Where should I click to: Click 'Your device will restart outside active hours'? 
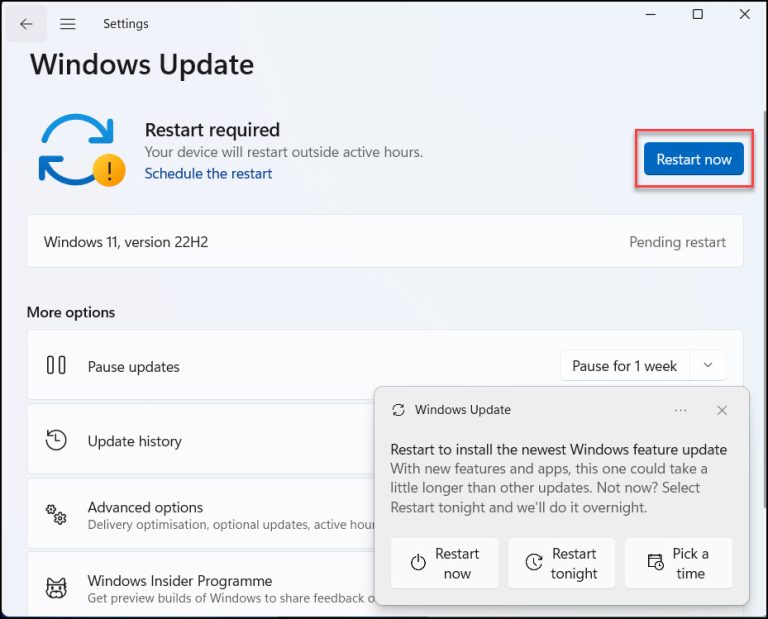(x=284, y=152)
